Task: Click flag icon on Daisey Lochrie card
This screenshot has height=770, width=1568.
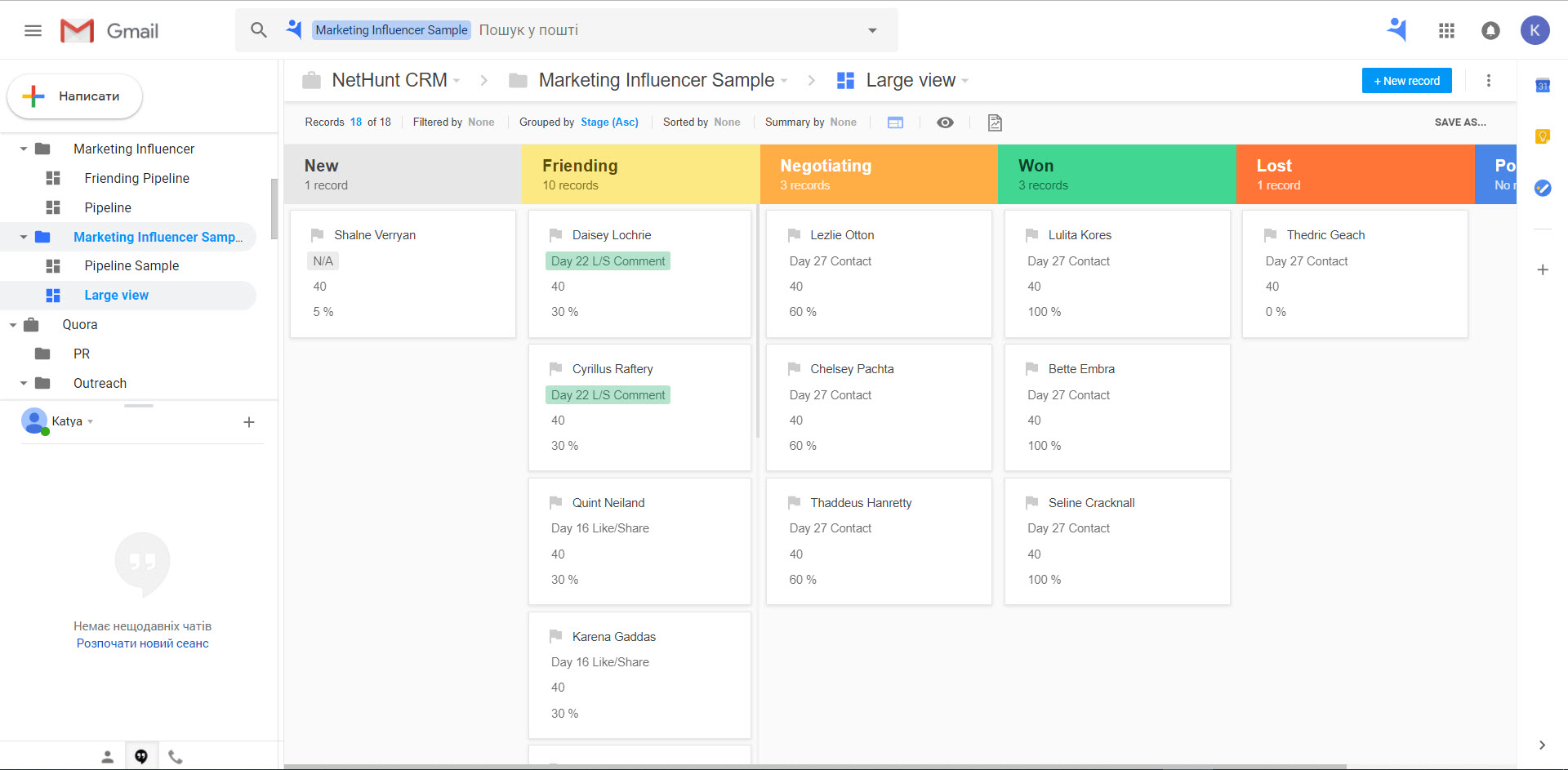Action: 555,235
